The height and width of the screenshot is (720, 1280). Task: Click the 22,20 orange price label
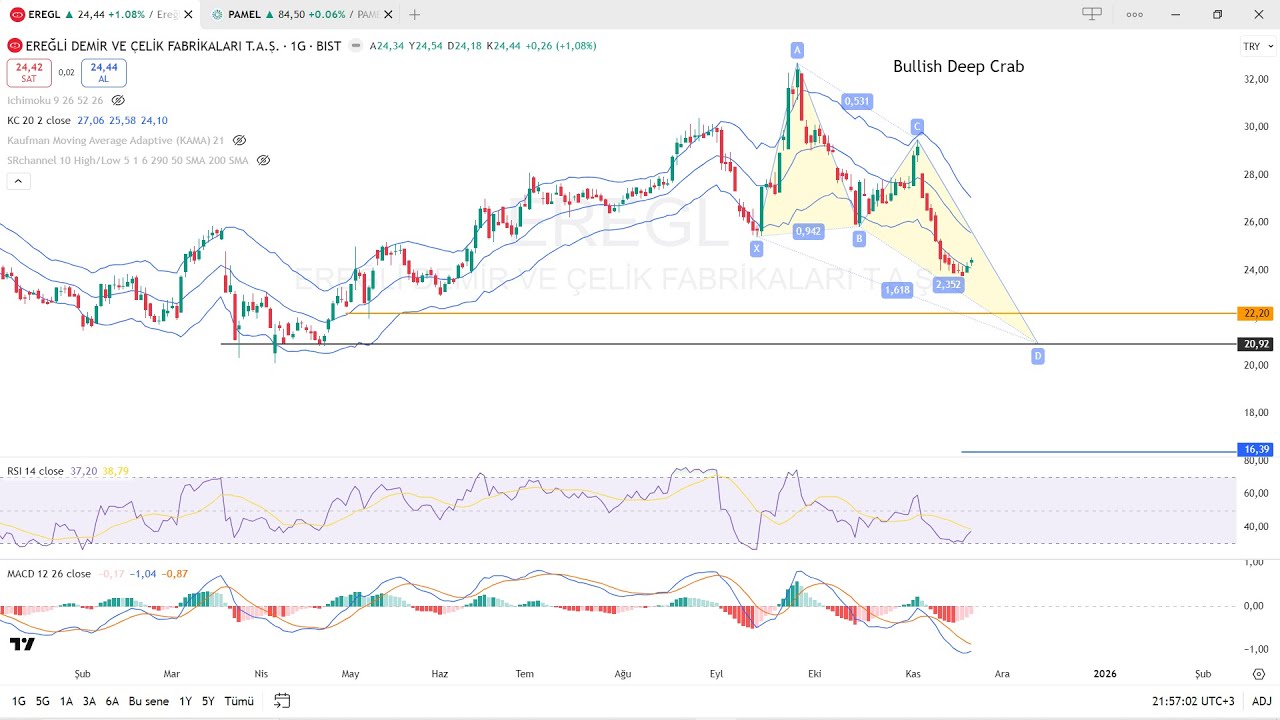click(x=1256, y=313)
